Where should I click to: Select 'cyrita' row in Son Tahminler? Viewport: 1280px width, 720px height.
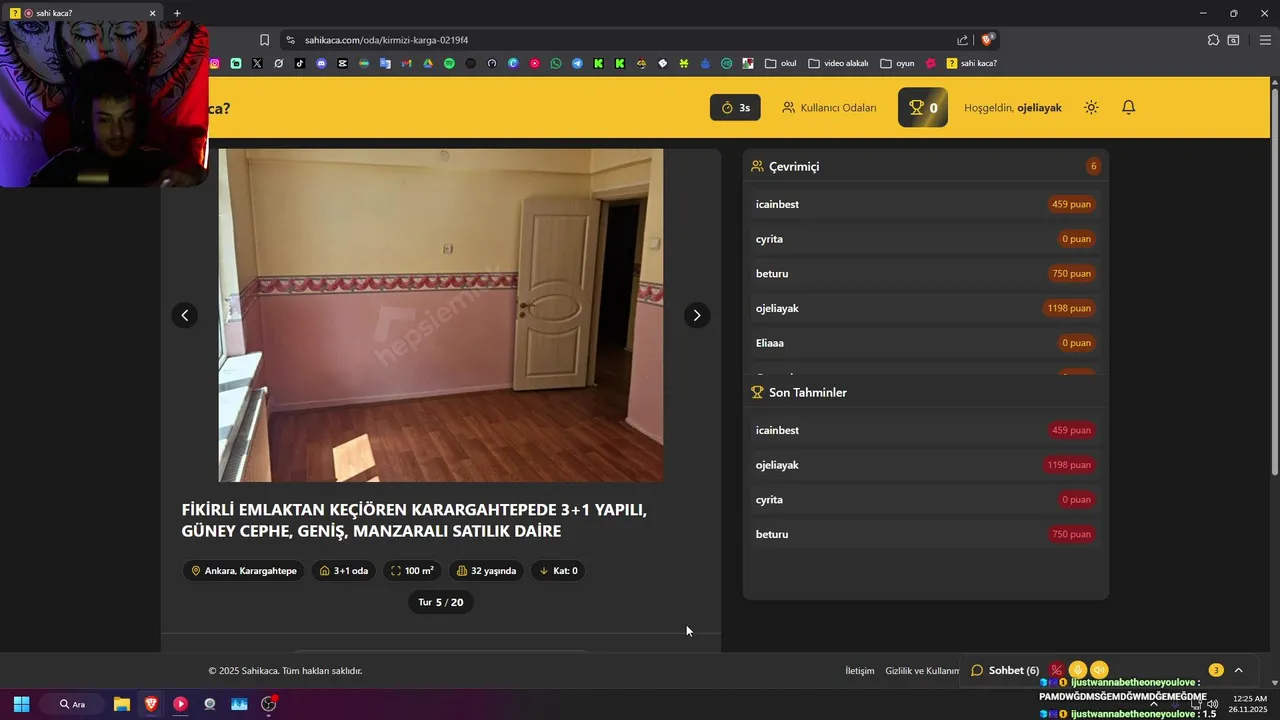pyautogui.click(x=925, y=499)
